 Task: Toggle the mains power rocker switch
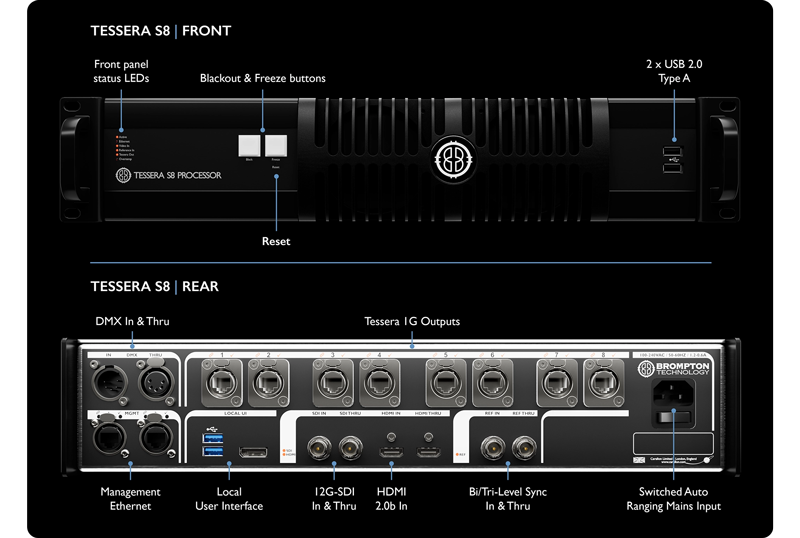coord(673,417)
